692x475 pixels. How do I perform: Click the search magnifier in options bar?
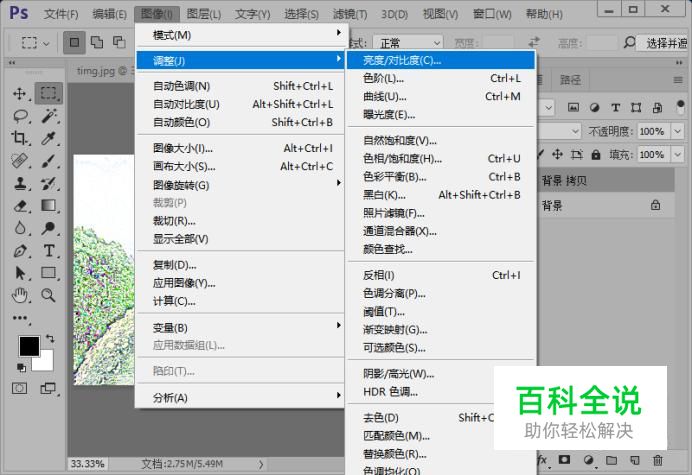(629, 43)
